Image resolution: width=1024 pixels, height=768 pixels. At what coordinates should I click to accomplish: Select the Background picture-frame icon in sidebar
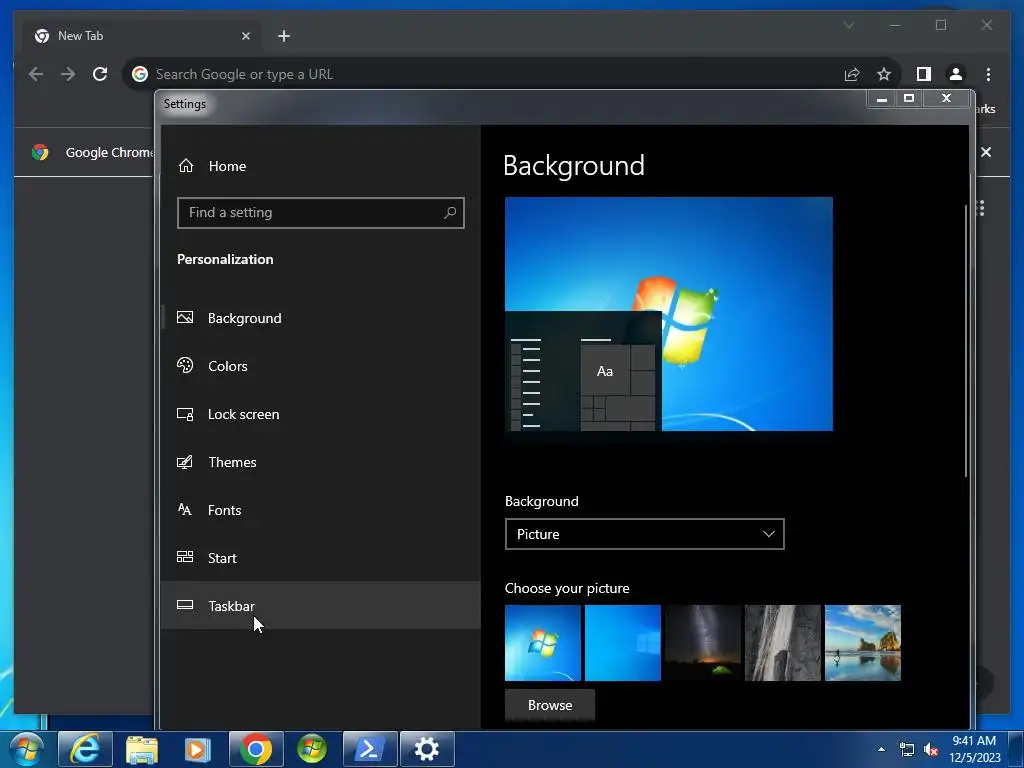[185, 317]
